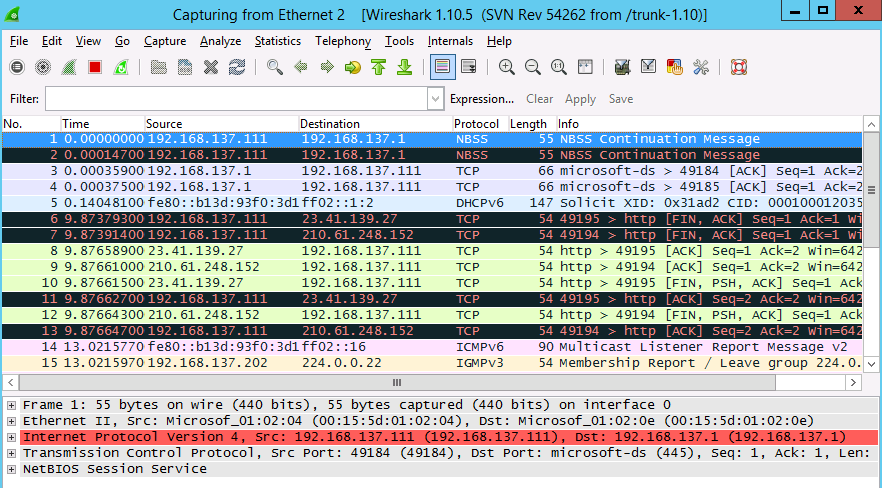Select packet 15 IGMPv3 Membership Report row
This screenshot has width=882, height=488.
432,363
